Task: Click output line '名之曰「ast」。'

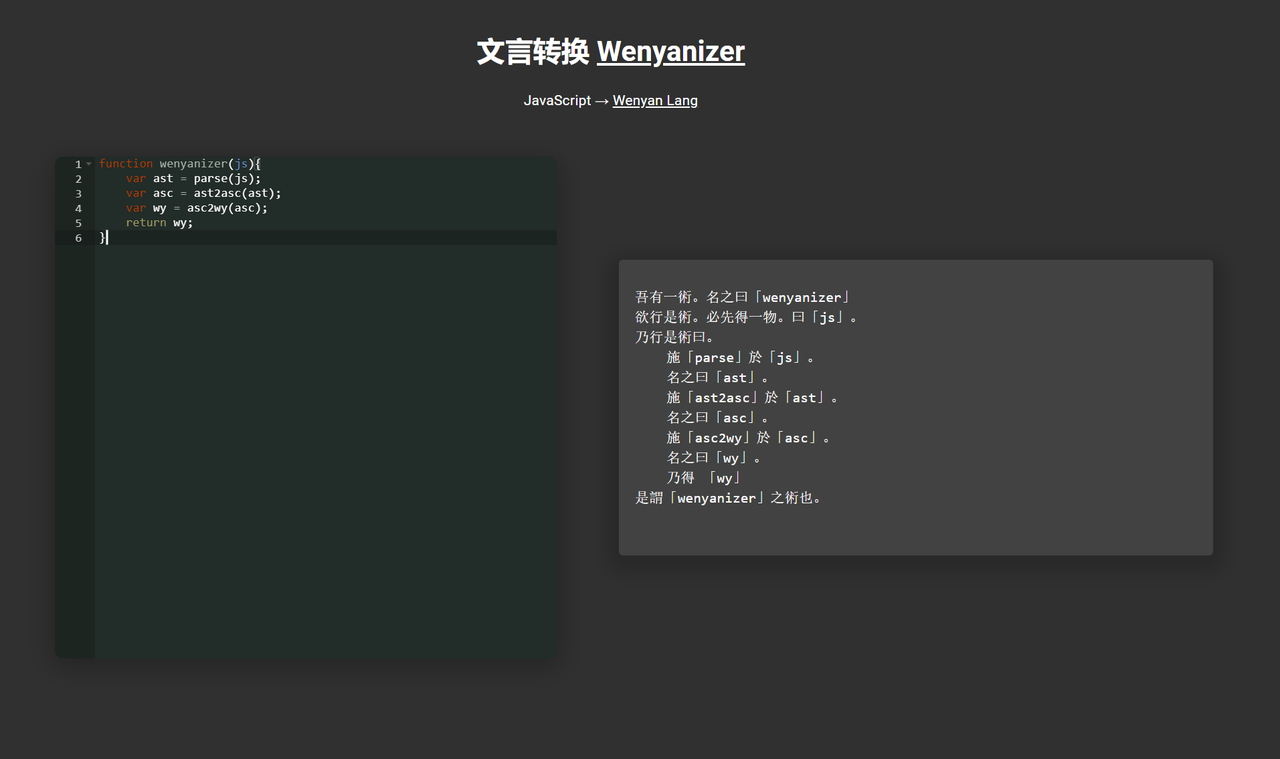Action: click(x=719, y=377)
